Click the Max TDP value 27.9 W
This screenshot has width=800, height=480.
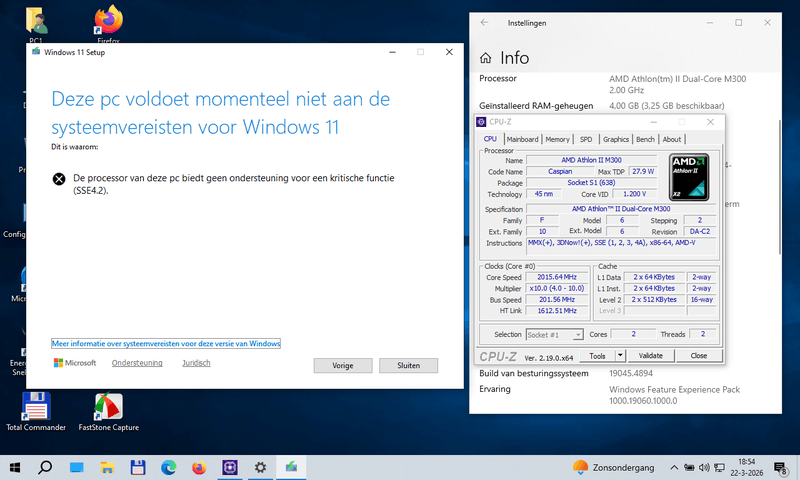643,171
